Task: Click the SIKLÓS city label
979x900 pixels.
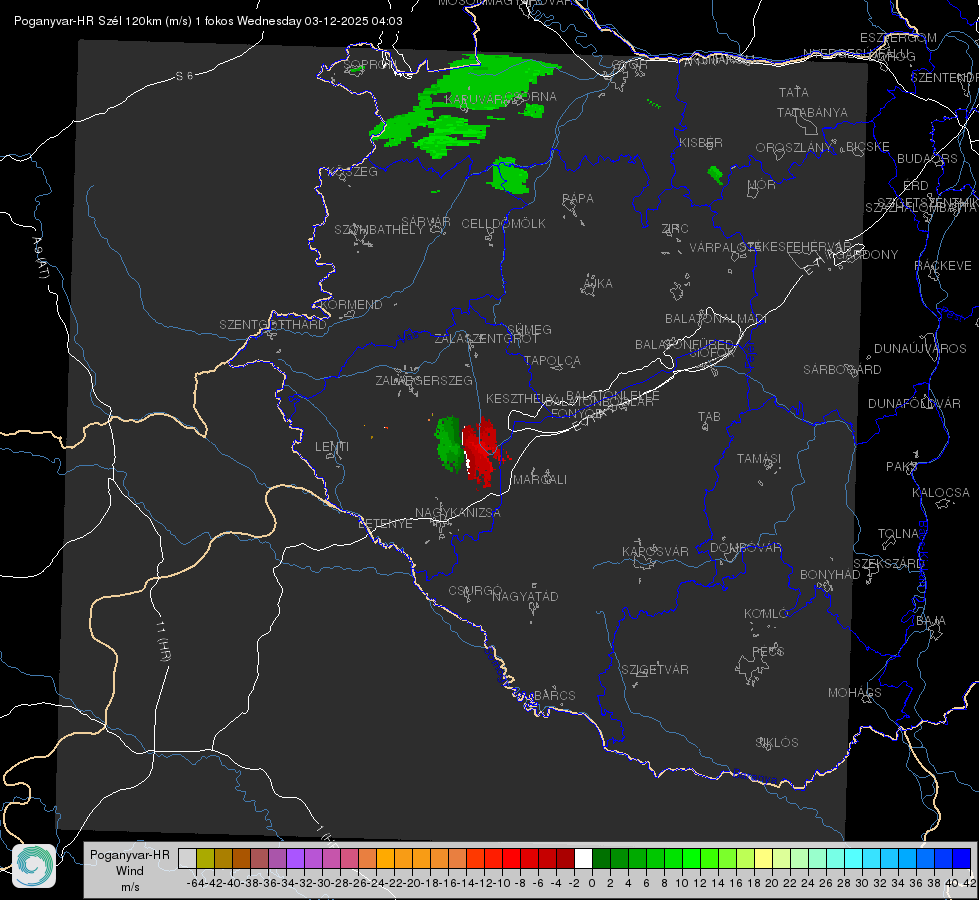Action: point(777,743)
